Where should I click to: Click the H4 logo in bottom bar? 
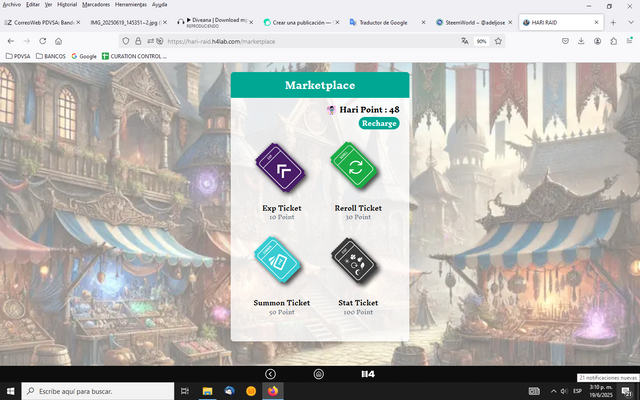(368, 374)
